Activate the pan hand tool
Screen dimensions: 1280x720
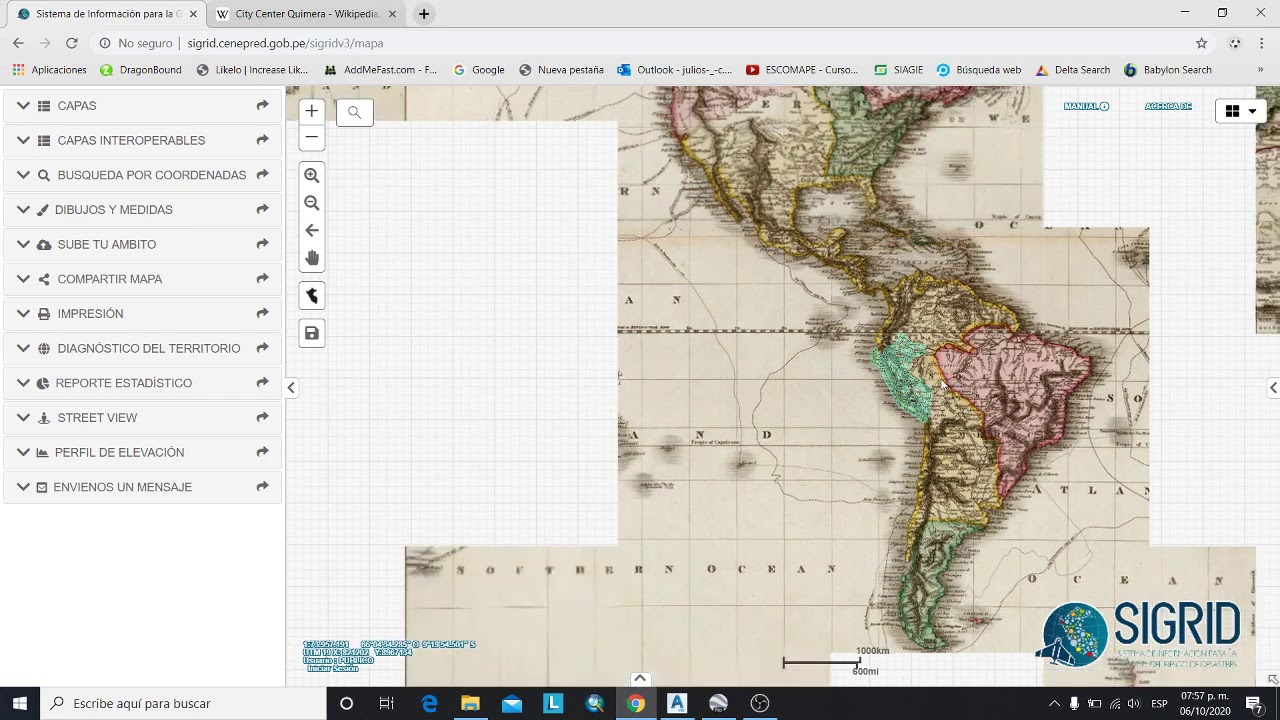311,258
